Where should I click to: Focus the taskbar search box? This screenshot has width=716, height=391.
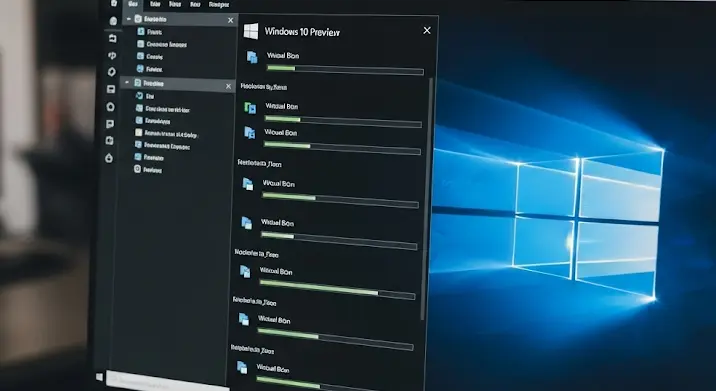coord(167,381)
